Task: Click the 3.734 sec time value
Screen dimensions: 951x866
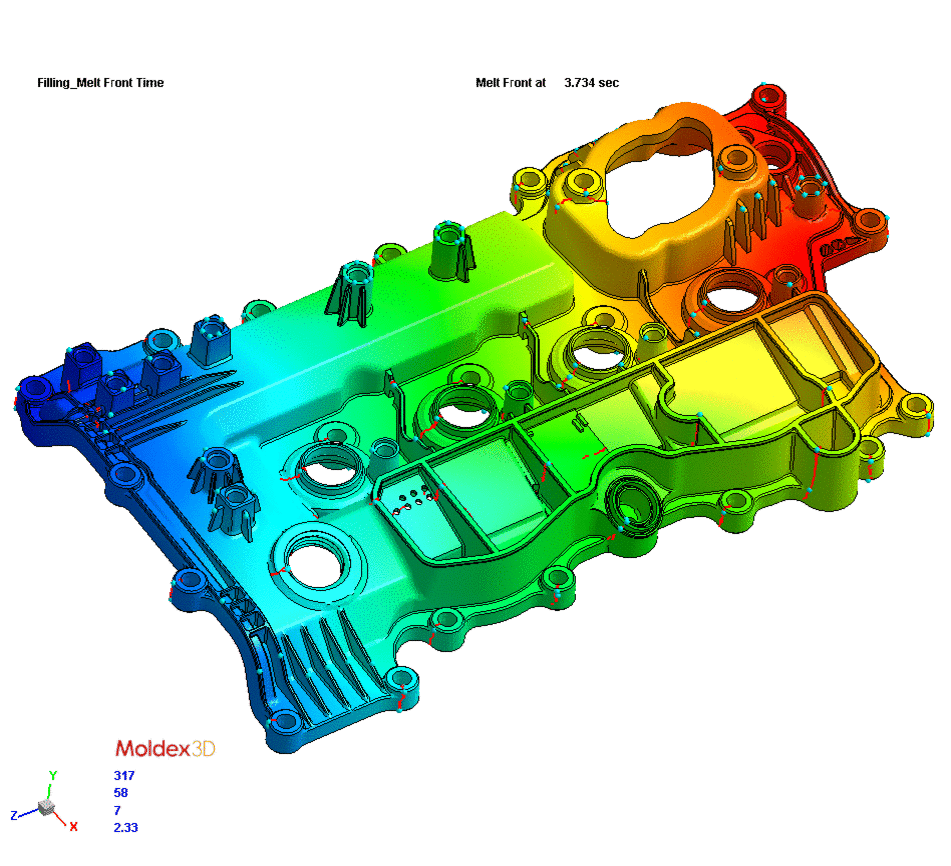Action: pyautogui.click(x=591, y=83)
